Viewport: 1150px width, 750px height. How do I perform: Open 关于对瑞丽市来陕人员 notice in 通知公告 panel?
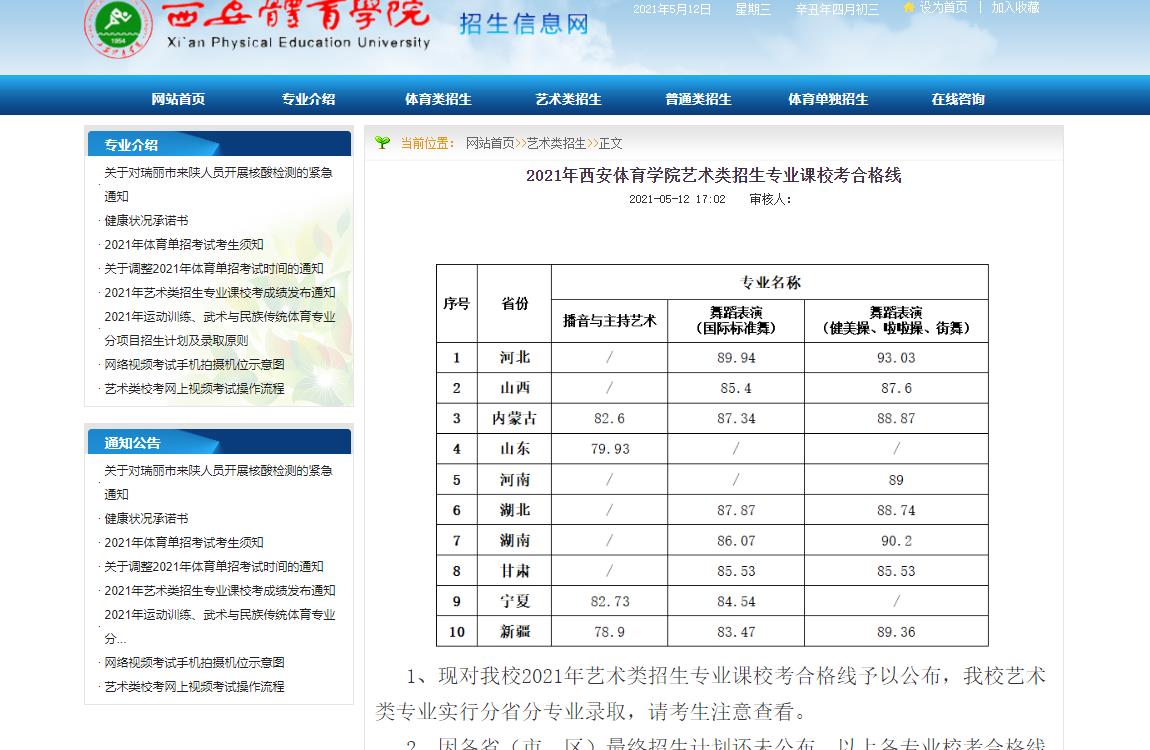[219, 482]
